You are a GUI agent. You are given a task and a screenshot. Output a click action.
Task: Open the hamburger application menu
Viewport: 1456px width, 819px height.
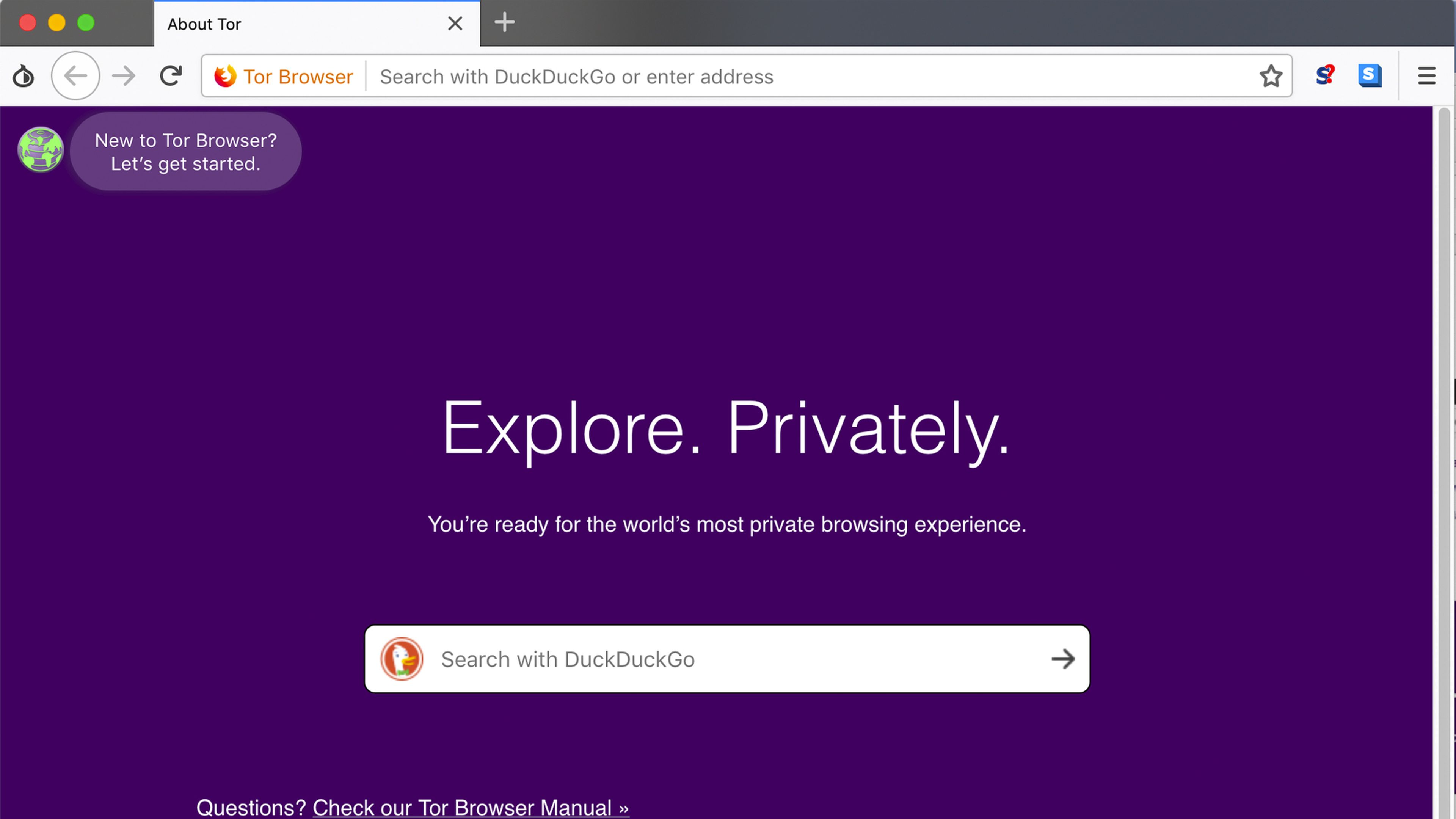click(x=1426, y=76)
